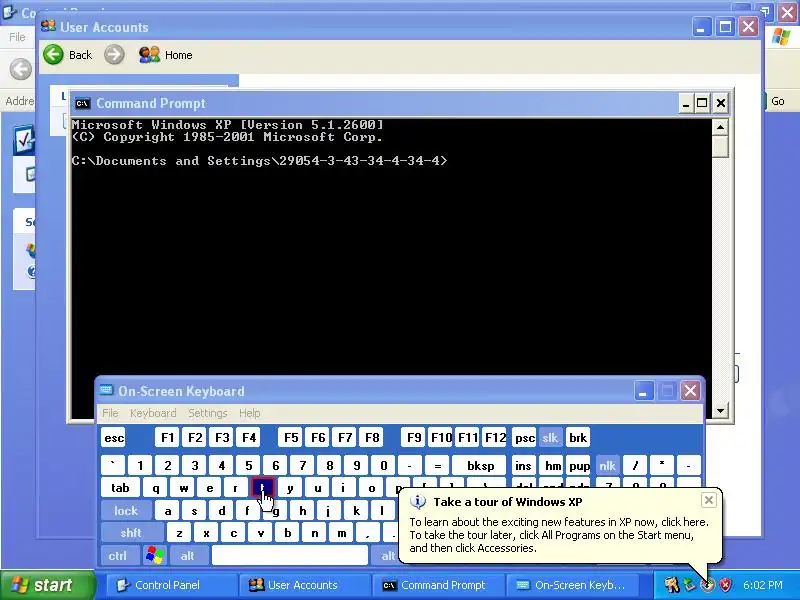
Task: Switch to Control Panel taskbar button
Action: [170, 585]
